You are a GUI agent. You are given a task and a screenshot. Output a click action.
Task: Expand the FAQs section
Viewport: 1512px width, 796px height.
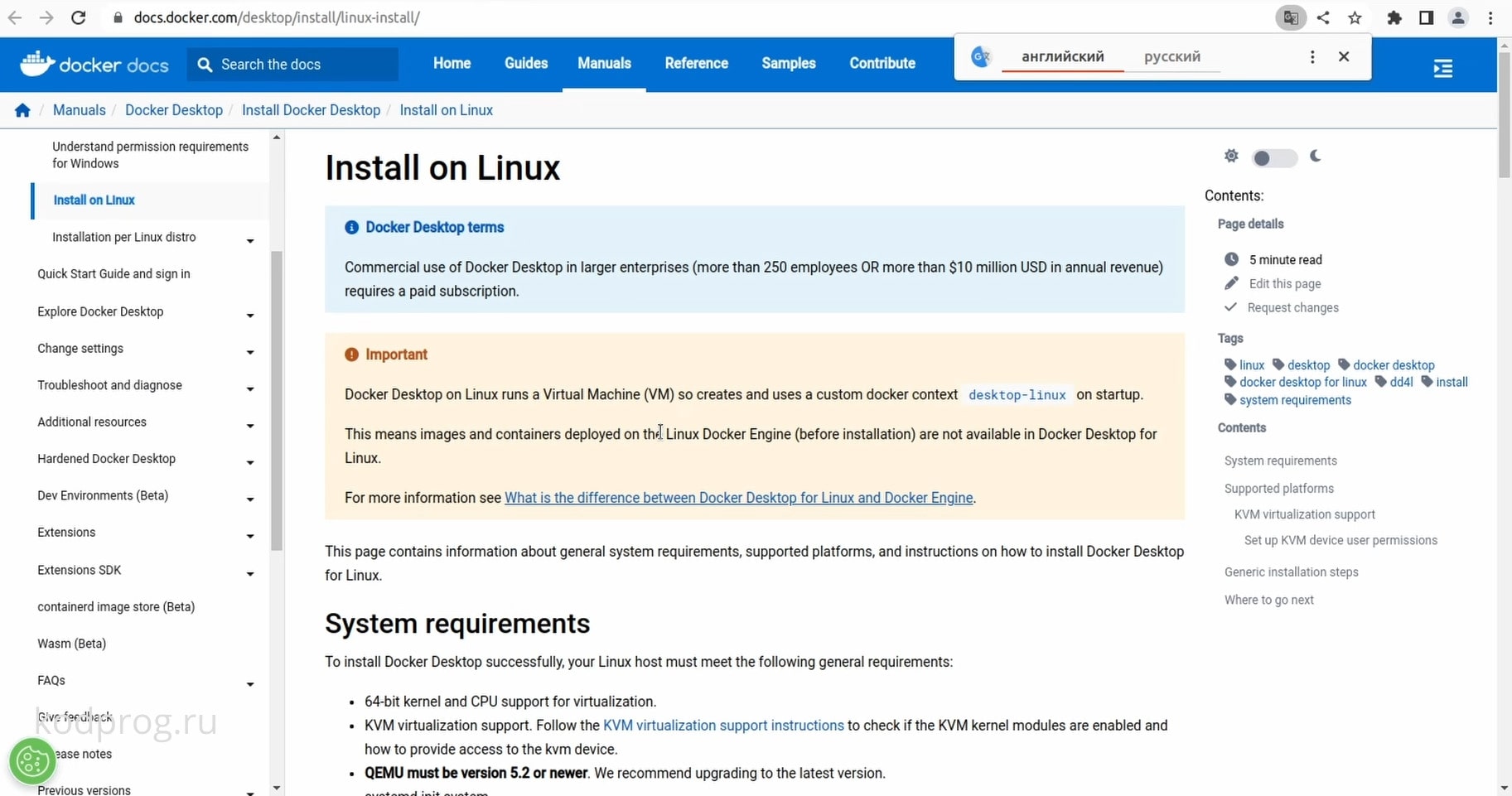click(249, 684)
